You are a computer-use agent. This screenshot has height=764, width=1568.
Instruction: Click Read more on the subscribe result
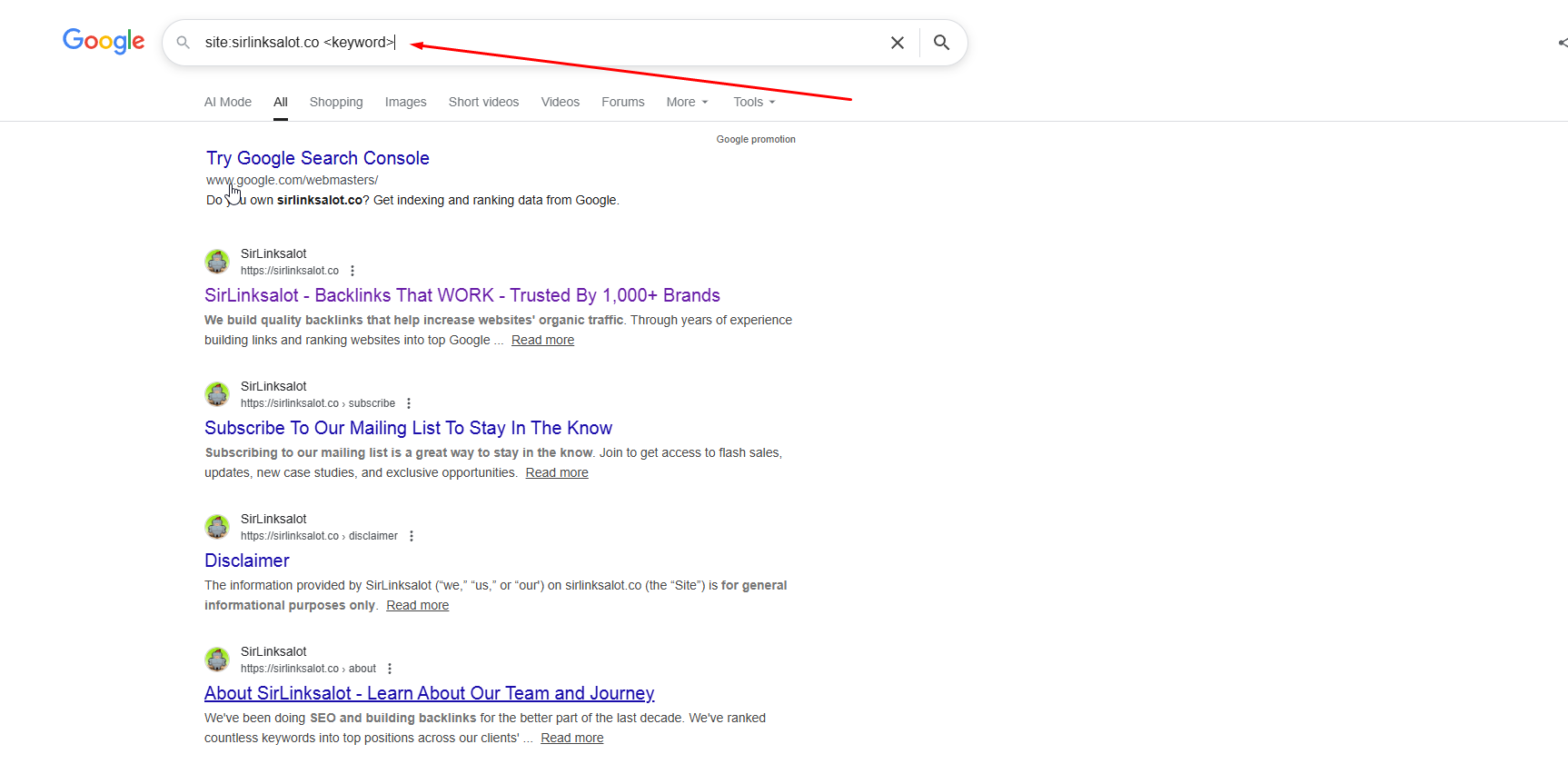pyautogui.click(x=556, y=472)
